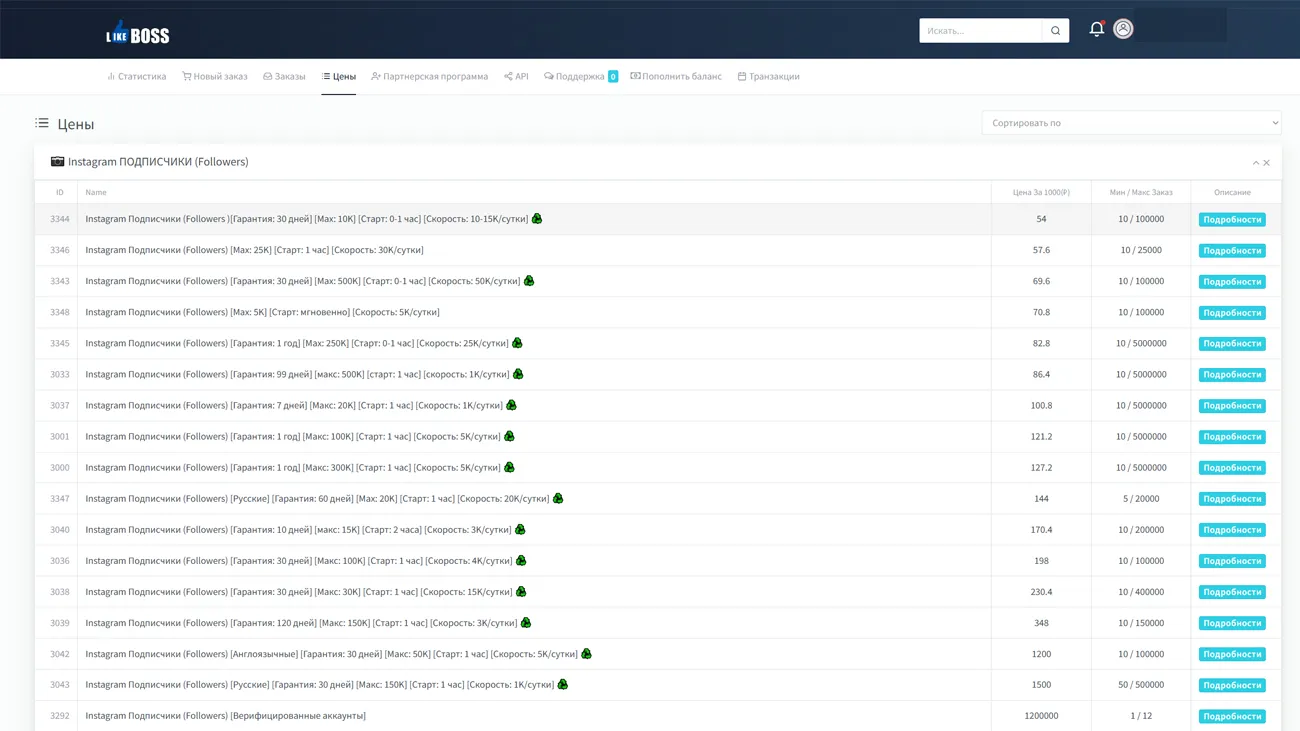
Task: Click green icon on service 3344 row
Action: tap(537, 219)
